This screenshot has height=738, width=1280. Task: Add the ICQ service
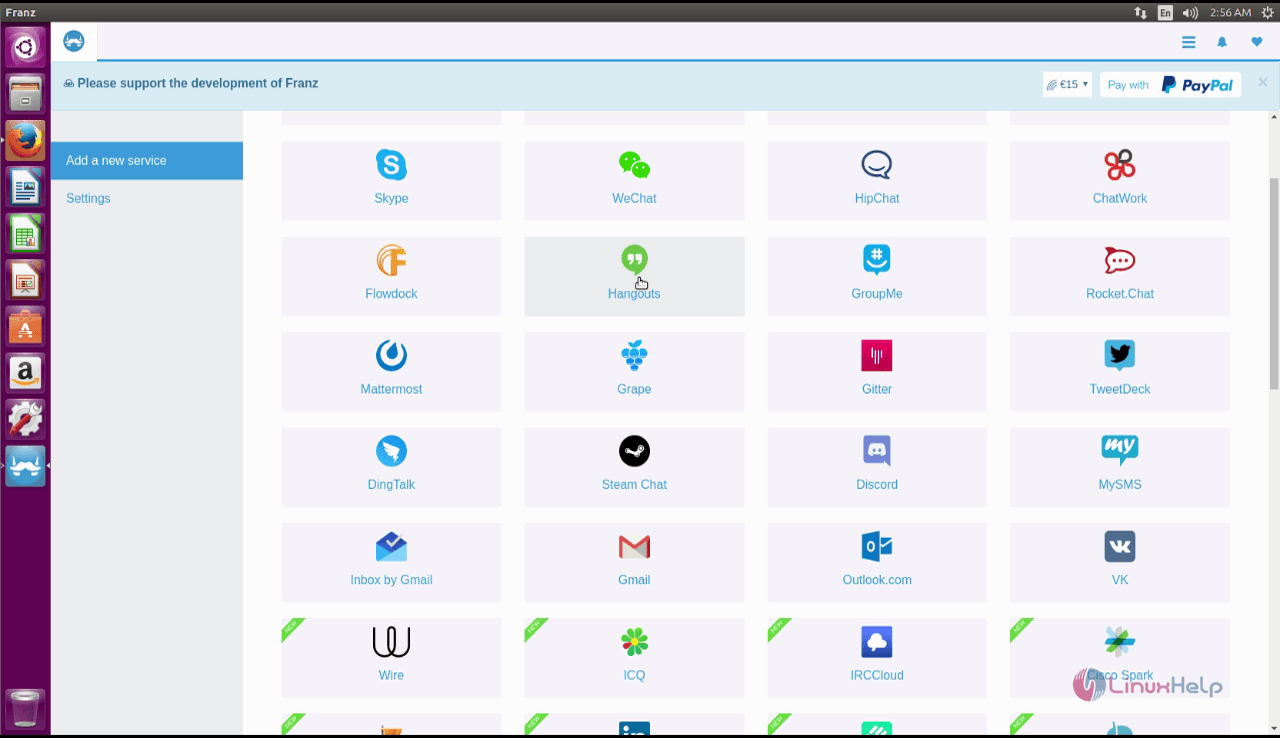click(634, 658)
